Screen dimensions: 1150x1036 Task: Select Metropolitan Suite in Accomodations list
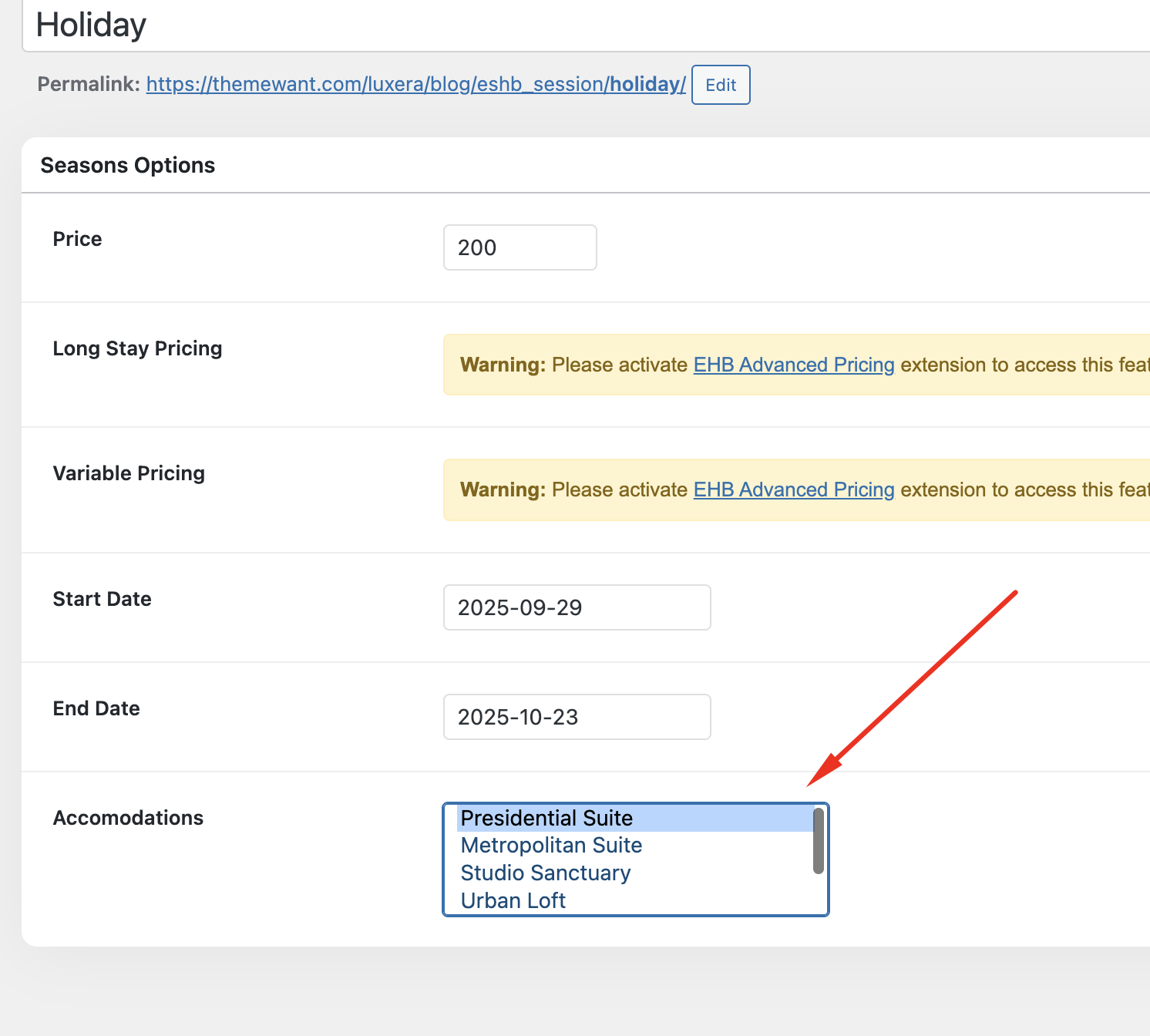pos(551,846)
